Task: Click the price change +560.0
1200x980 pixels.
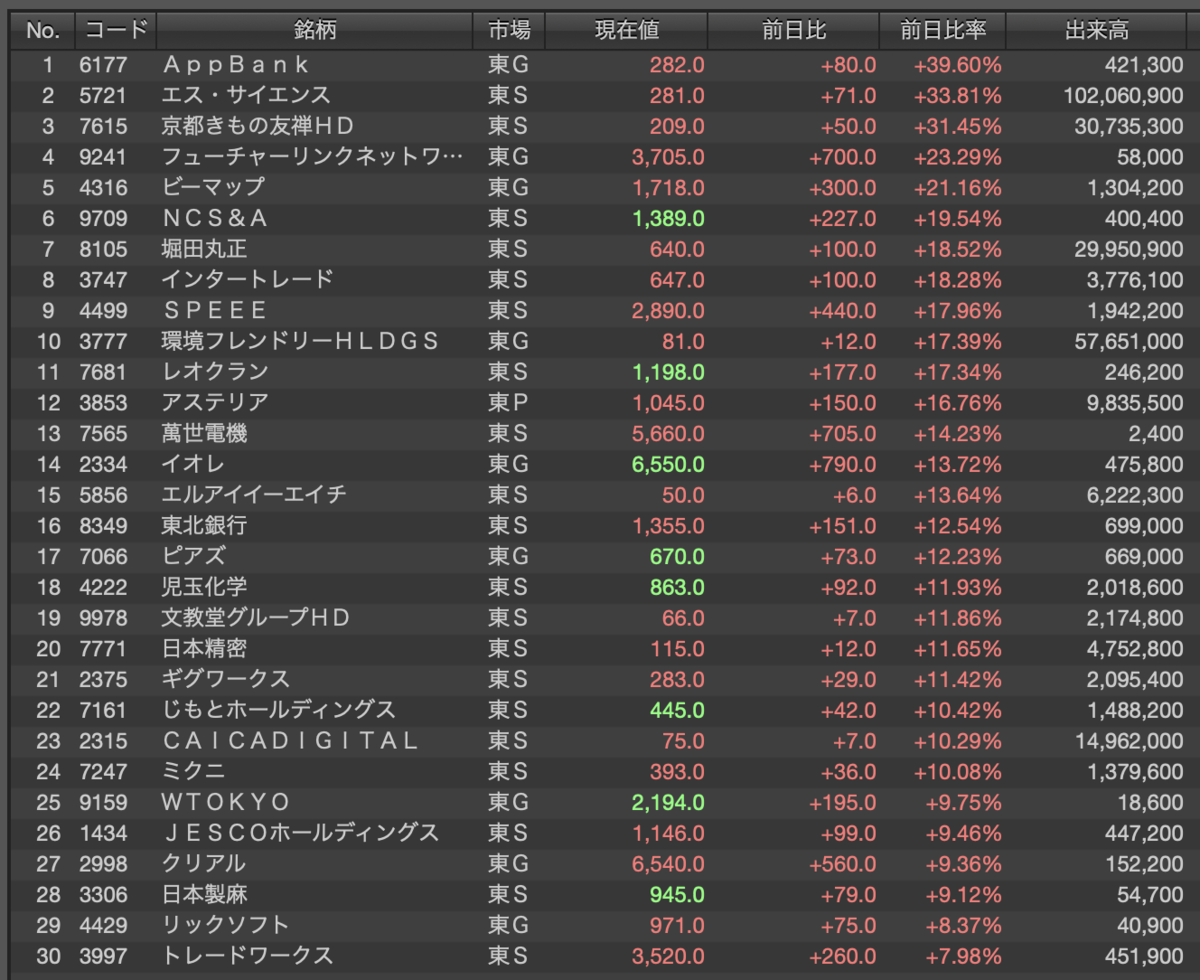Action: click(843, 862)
